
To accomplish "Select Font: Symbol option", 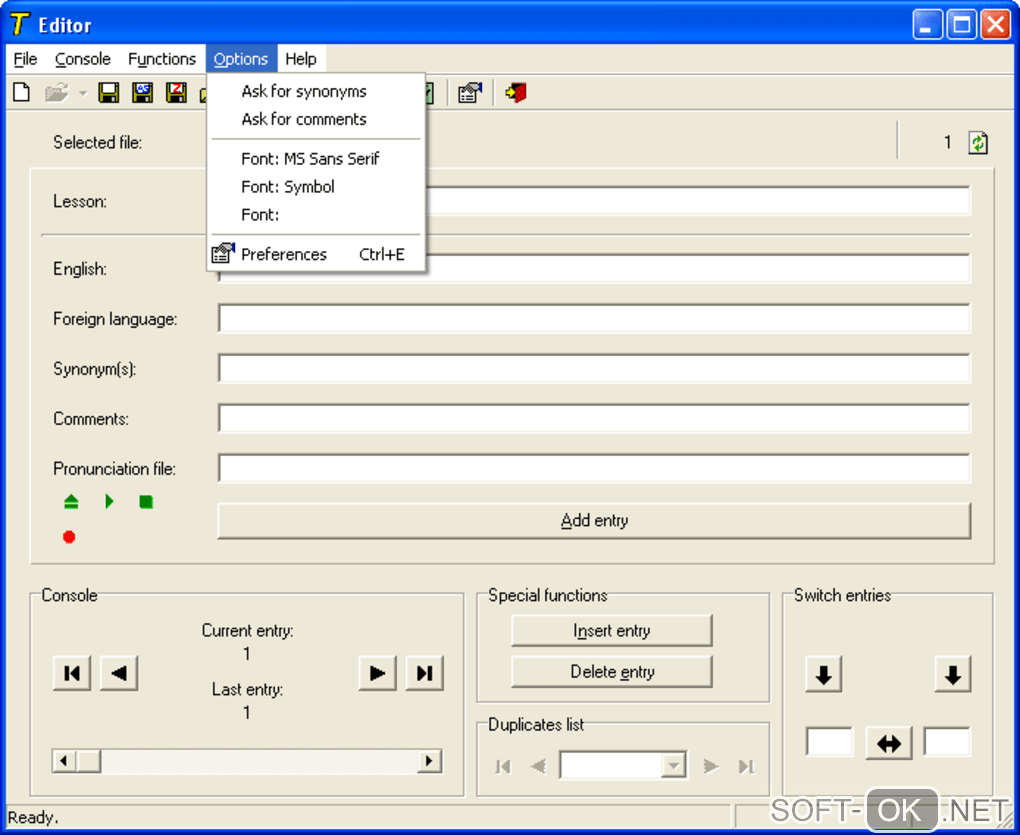I will point(288,187).
